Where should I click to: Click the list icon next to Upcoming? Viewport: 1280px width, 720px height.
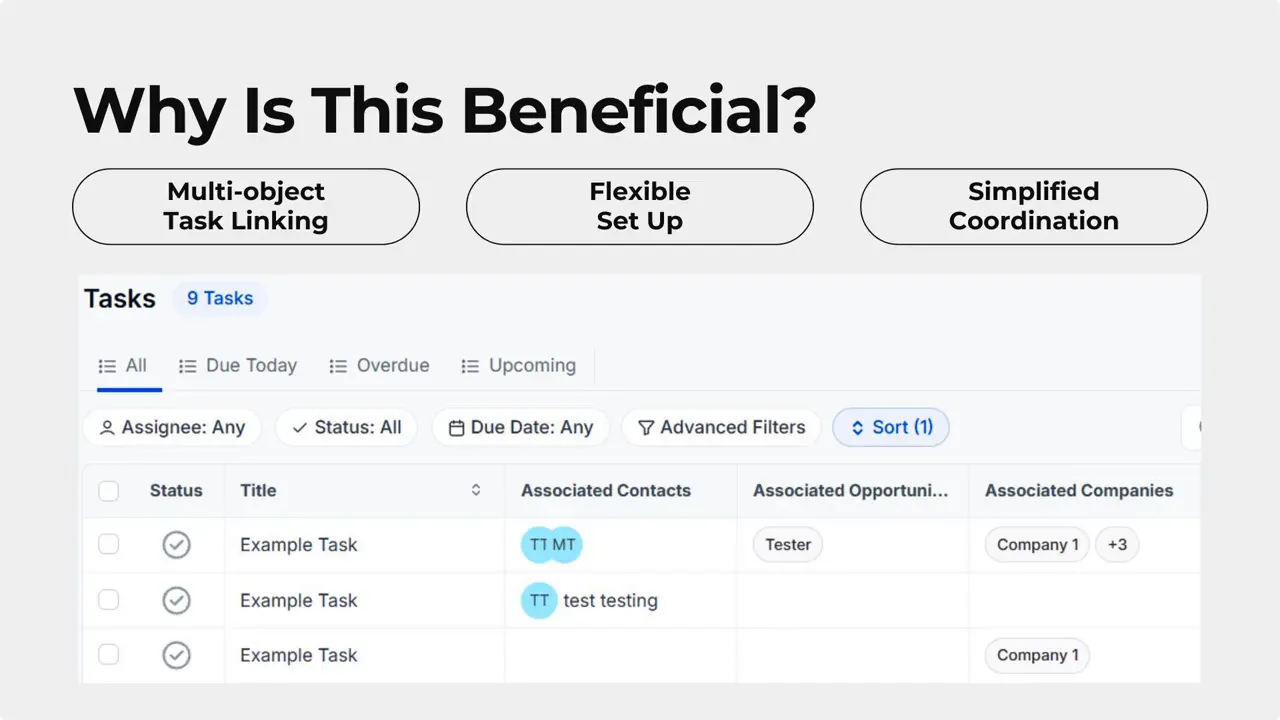coord(470,365)
